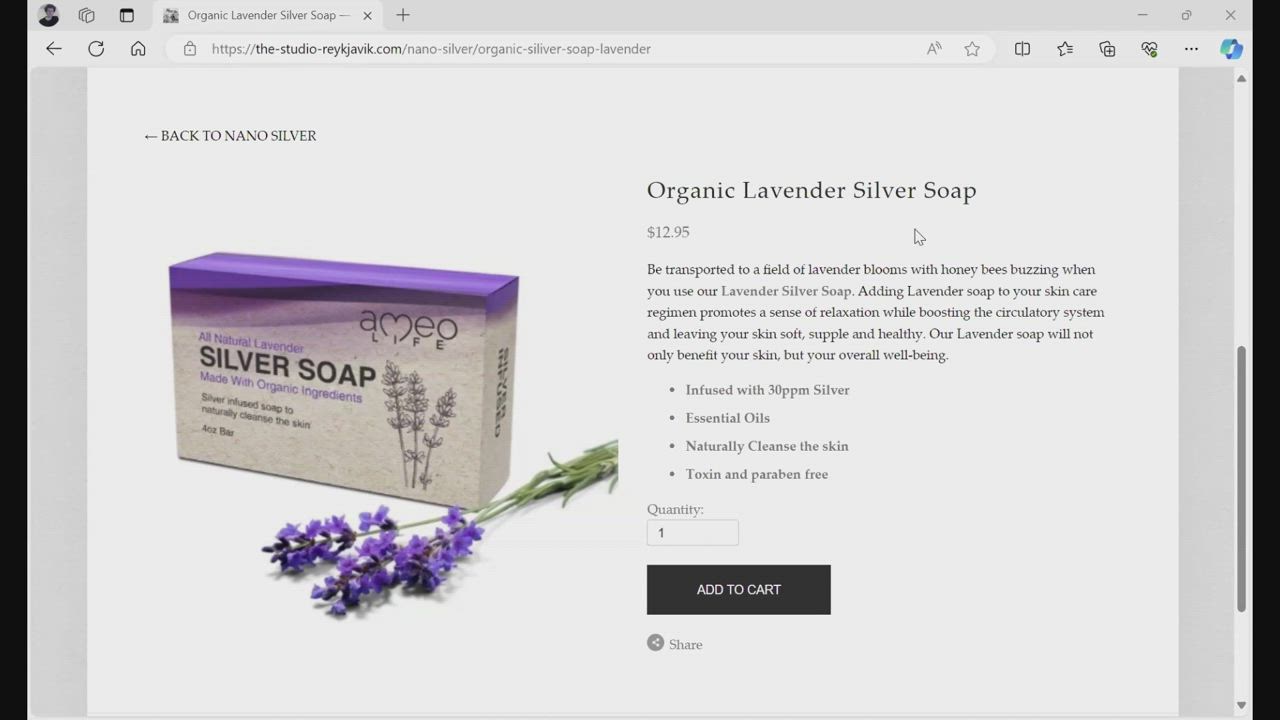Screen dimensions: 1280x720
Task: Click ADD TO CART button
Action: pos(739,590)
